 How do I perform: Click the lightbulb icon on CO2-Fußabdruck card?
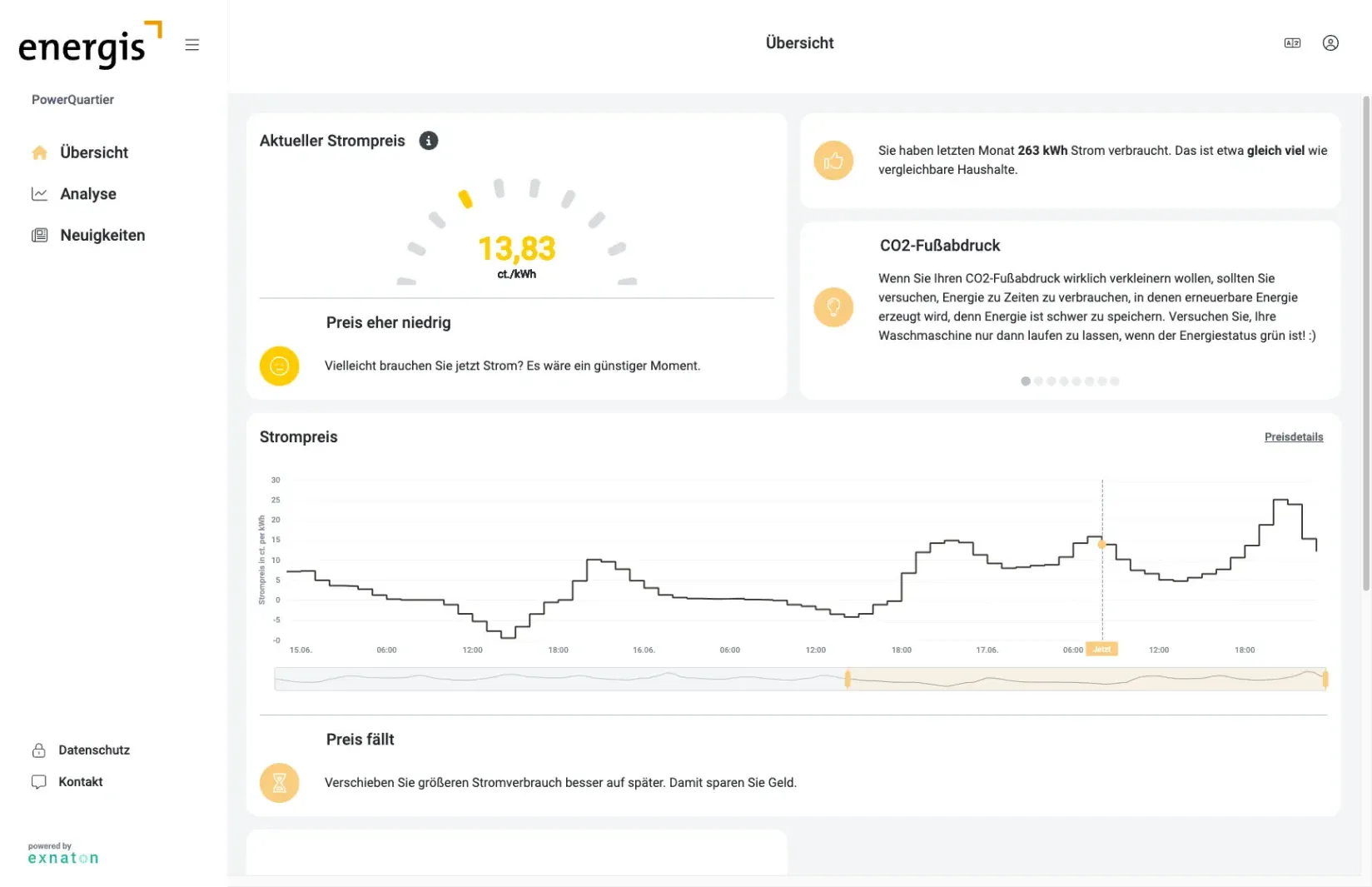click(833, 306)
